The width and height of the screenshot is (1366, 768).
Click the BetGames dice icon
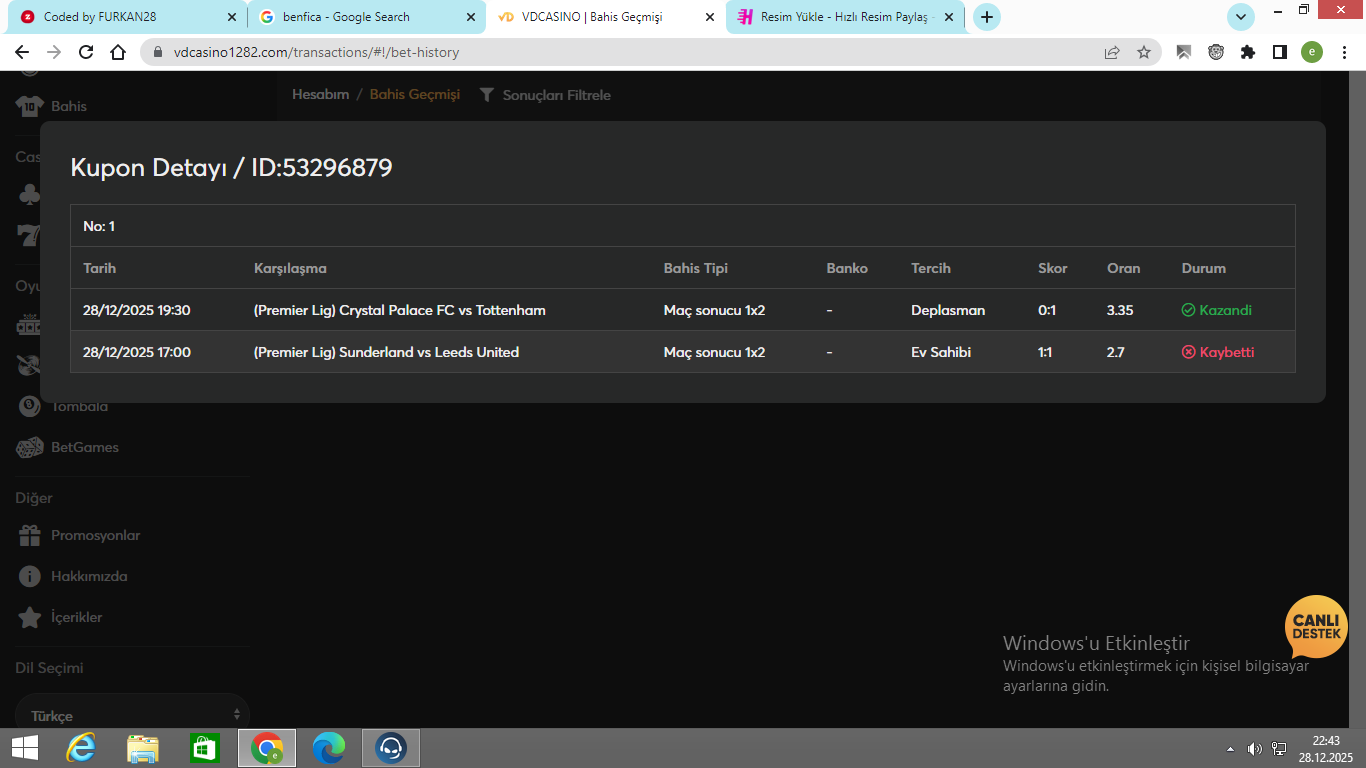[x=30, y=447]
